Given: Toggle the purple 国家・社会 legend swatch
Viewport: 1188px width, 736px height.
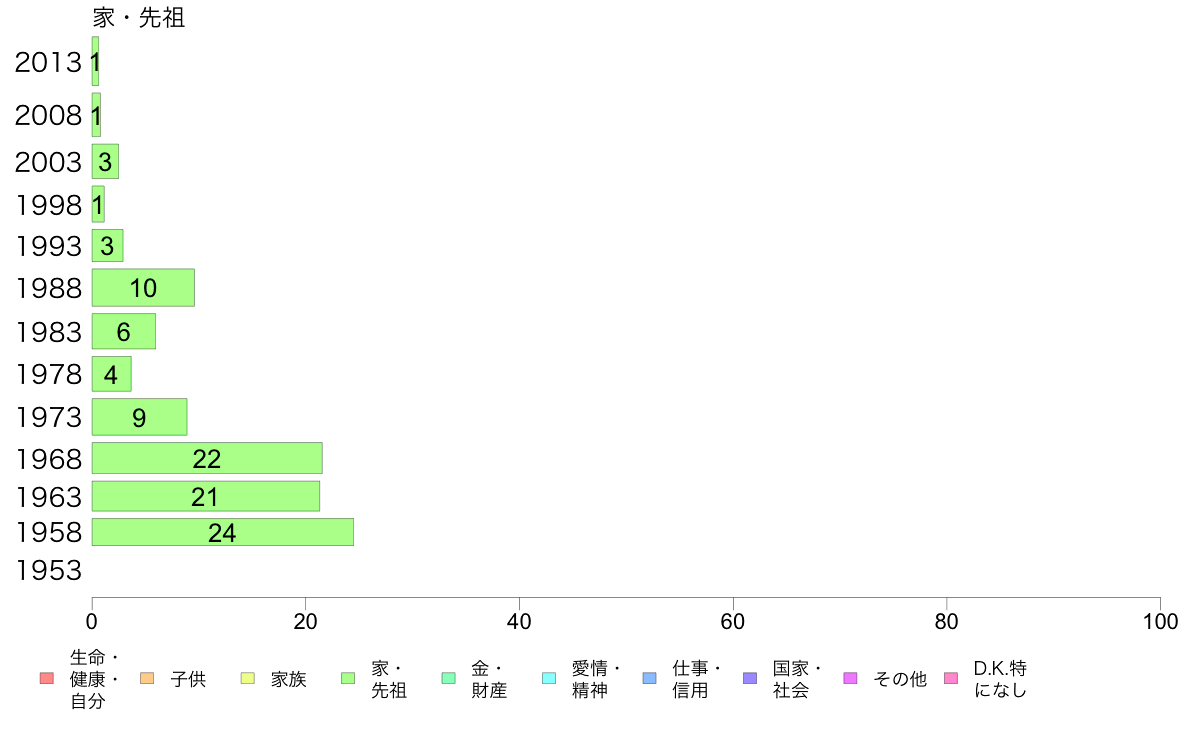Looking at the screenshot, I should point(750,678).
